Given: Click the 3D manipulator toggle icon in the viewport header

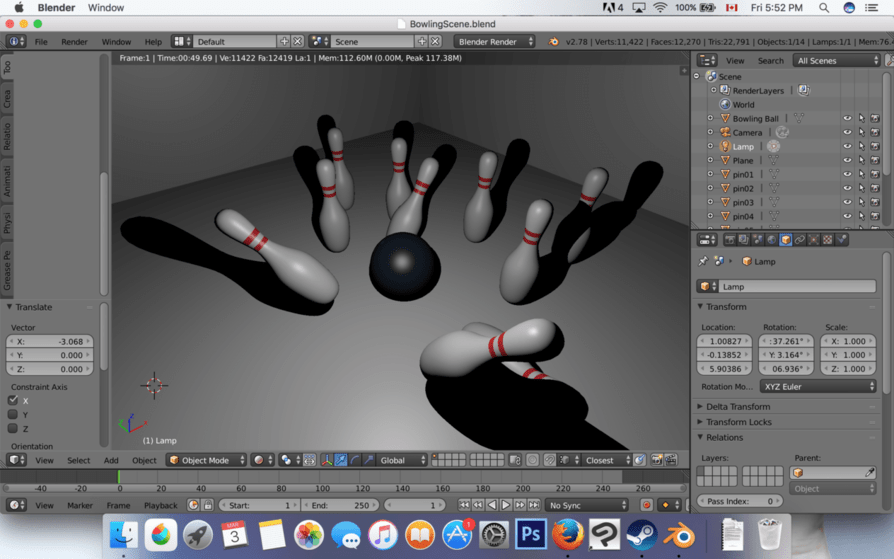Looking at the screenshot, I should coord(327,460).
